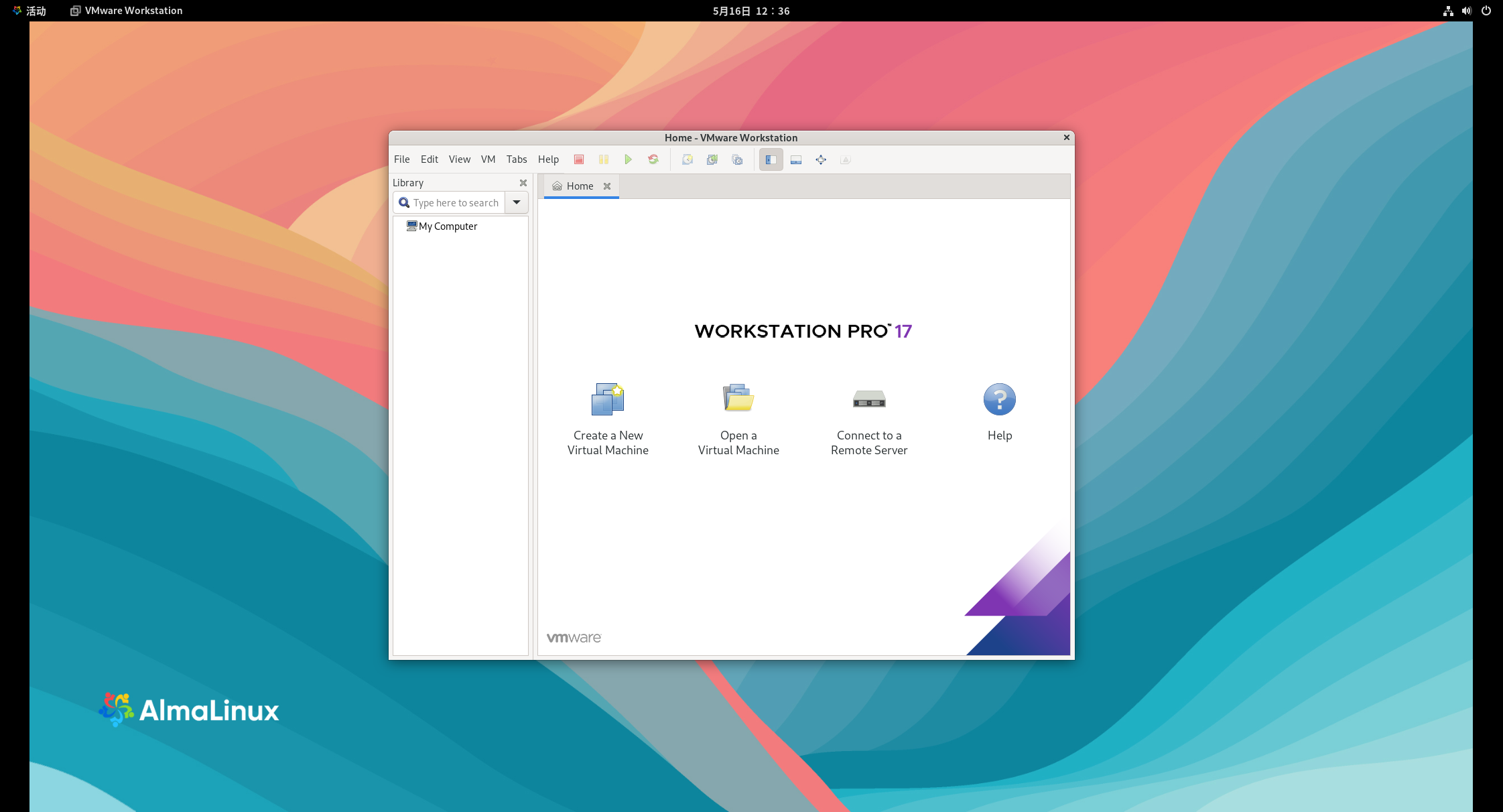This screenshot has width=1503, height=812.
Task: Open the View menu
Action: point(460,159)
